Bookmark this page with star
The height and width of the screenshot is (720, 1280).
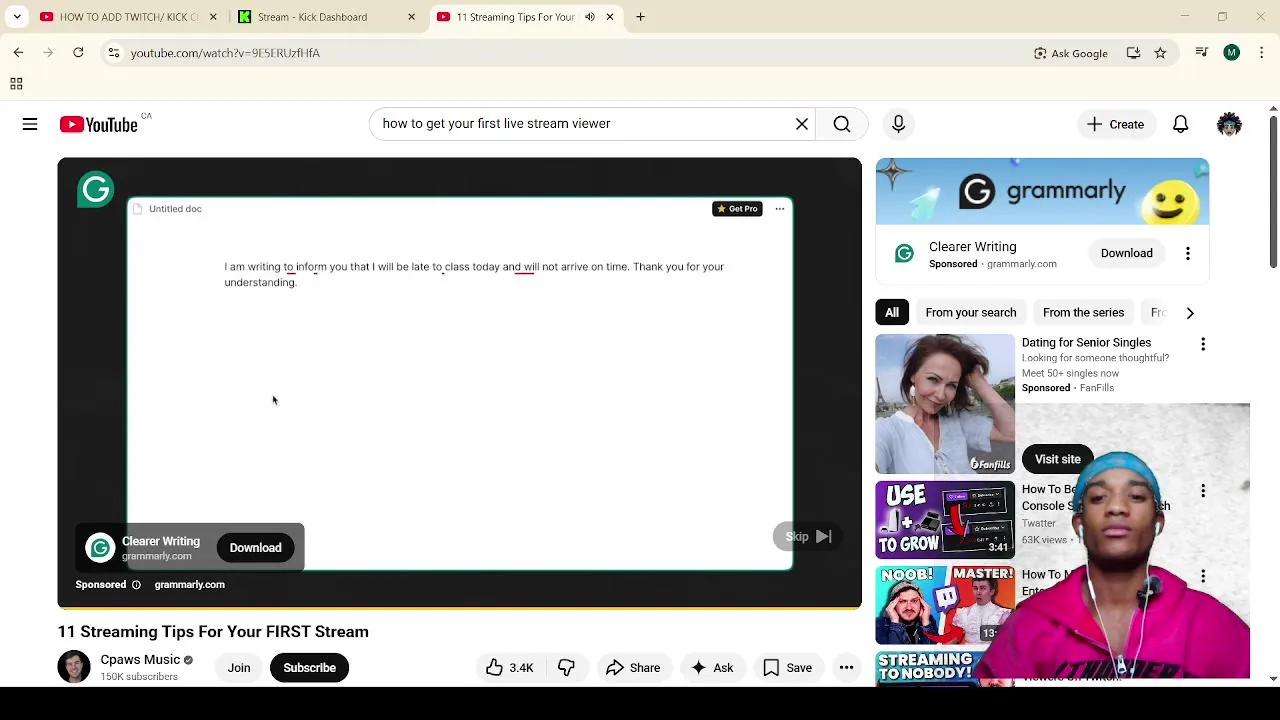tap(1160, 53)
